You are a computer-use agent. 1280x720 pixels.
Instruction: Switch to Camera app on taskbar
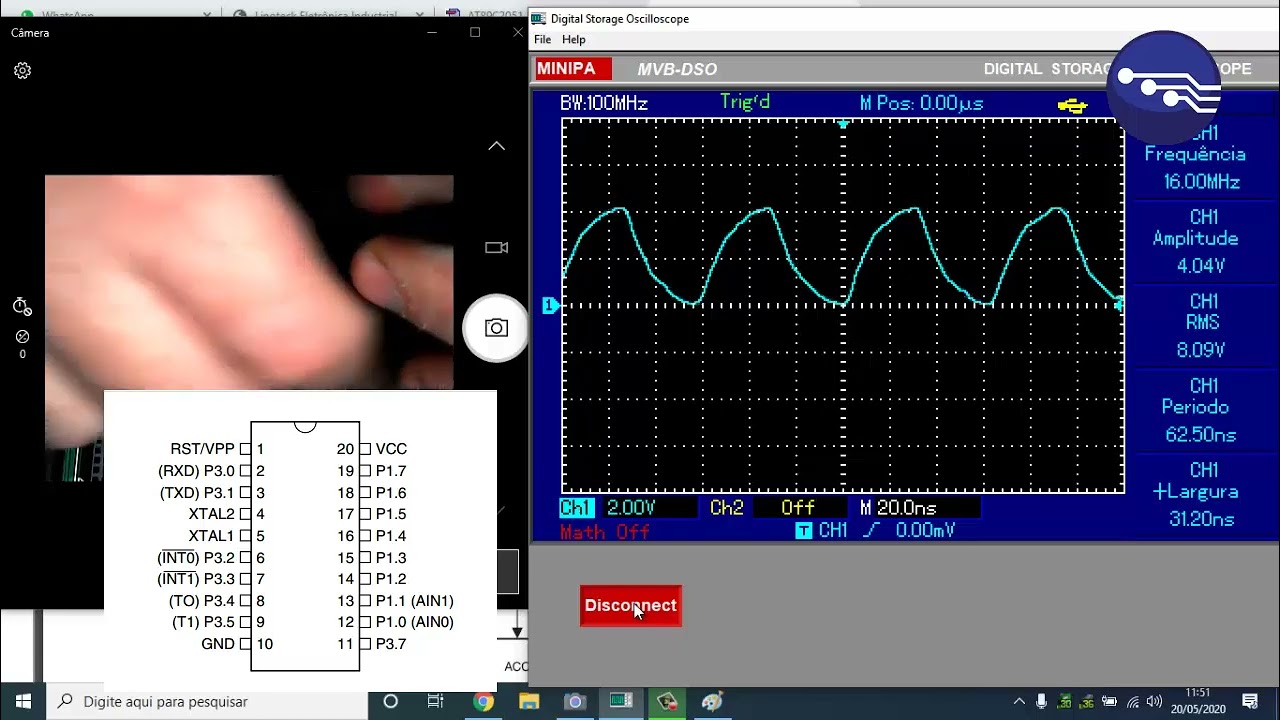pos(575,702)
